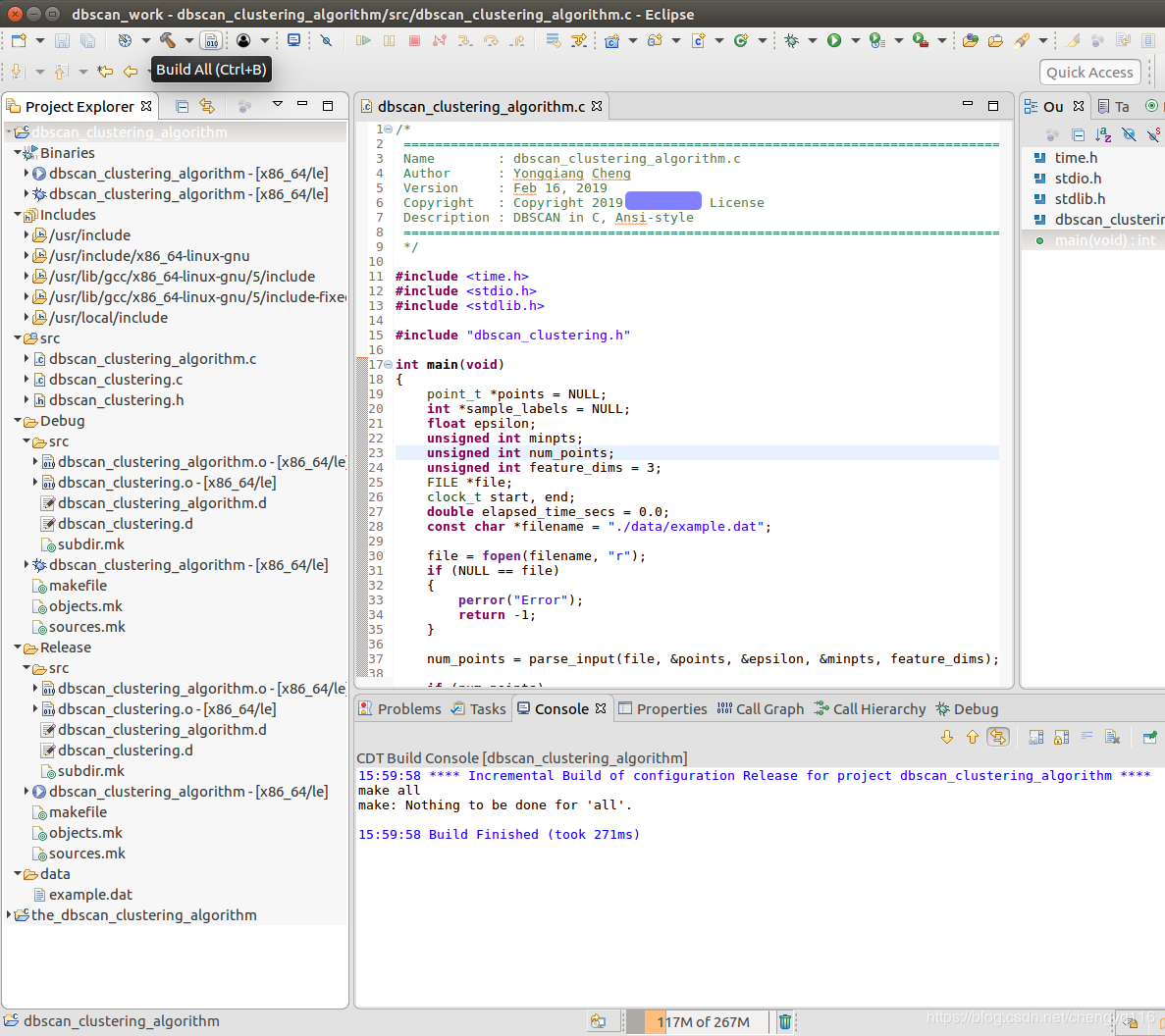Click the Quick Access search box

tap(1088, 73)
